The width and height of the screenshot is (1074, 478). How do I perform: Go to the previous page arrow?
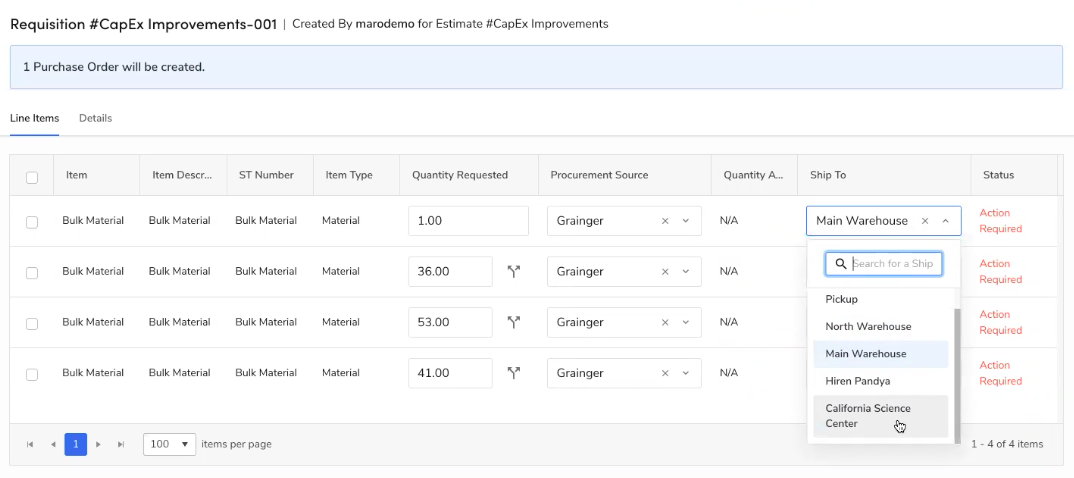click(x=53, y=444)
